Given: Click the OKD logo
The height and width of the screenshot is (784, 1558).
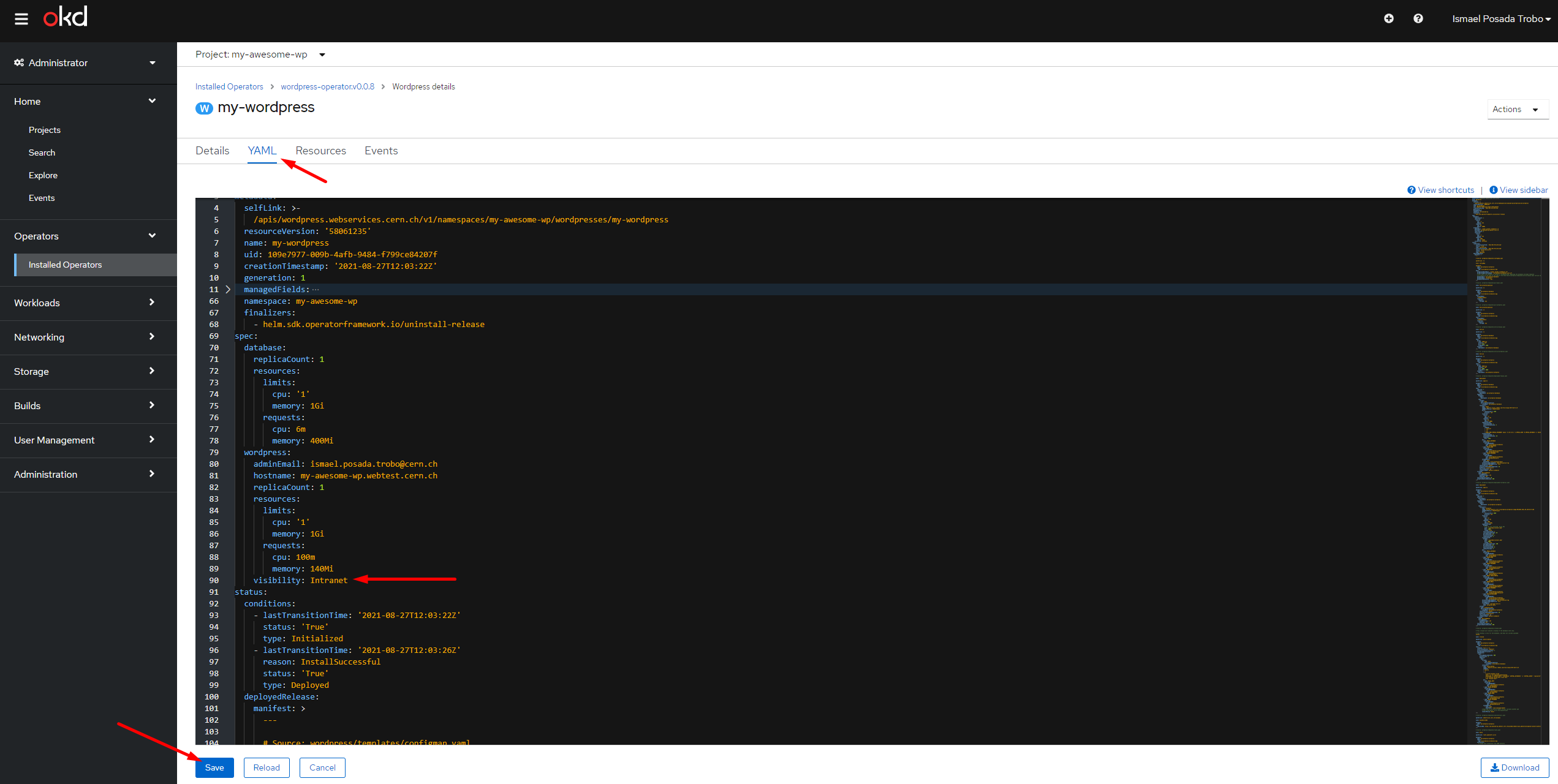Looking at the screenshot, I should [66, 17].
